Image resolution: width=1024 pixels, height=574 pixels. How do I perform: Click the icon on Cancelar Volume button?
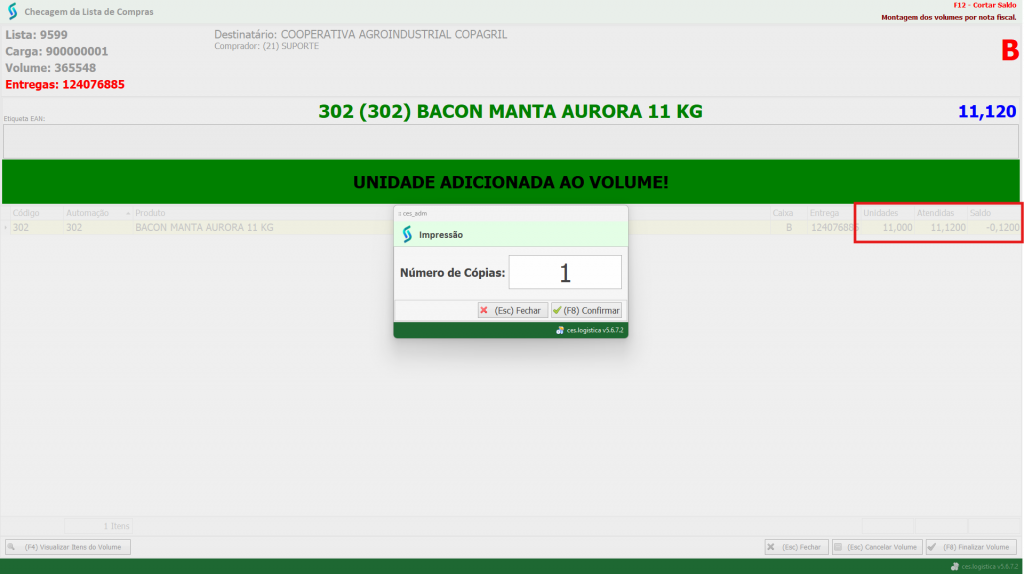point(838,547)
